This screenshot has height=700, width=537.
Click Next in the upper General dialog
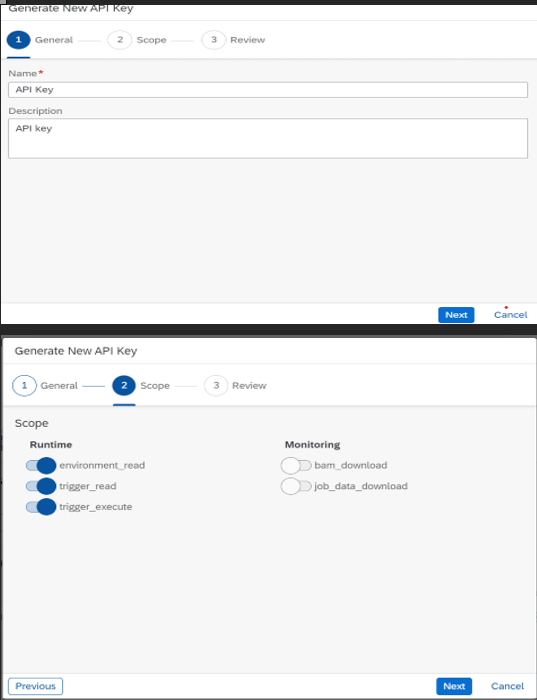click(x=456, y=315)
